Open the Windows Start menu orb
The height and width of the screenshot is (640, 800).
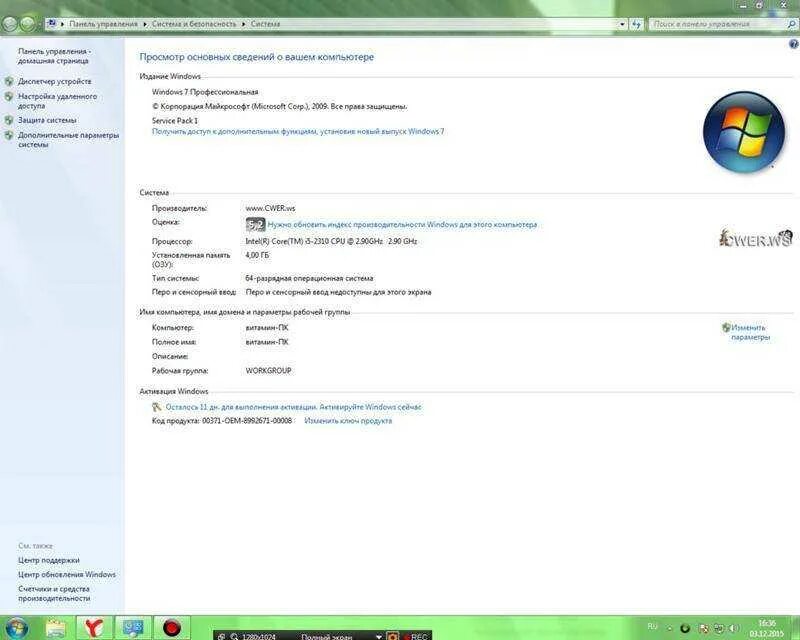click(x=17, y=628)
